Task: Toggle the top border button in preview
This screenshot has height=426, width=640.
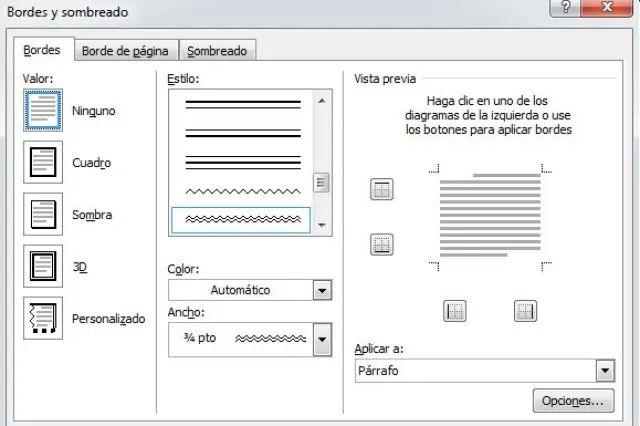Action: [381, 189]
